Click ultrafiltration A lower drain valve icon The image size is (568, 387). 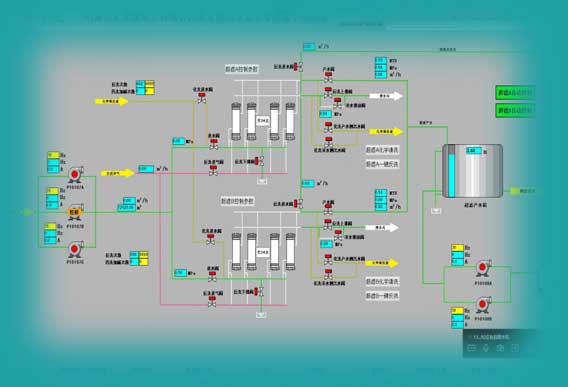[x=259, y=161]
